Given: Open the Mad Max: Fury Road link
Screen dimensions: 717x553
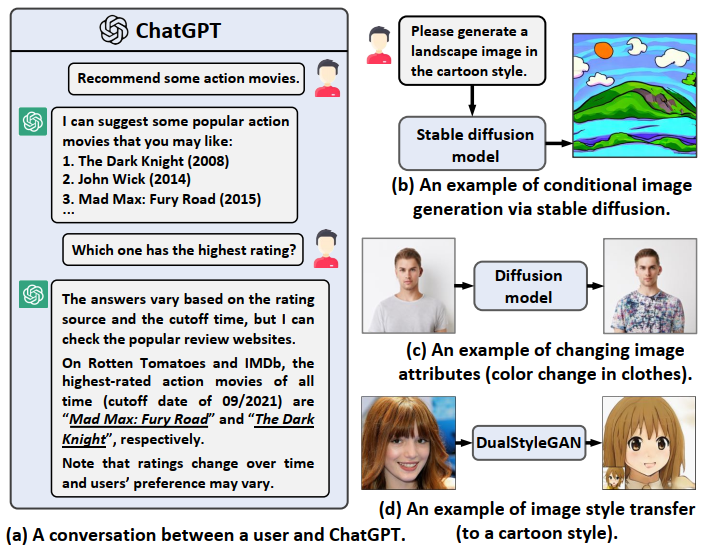Looking at the screenshot, I should [139, 419].
